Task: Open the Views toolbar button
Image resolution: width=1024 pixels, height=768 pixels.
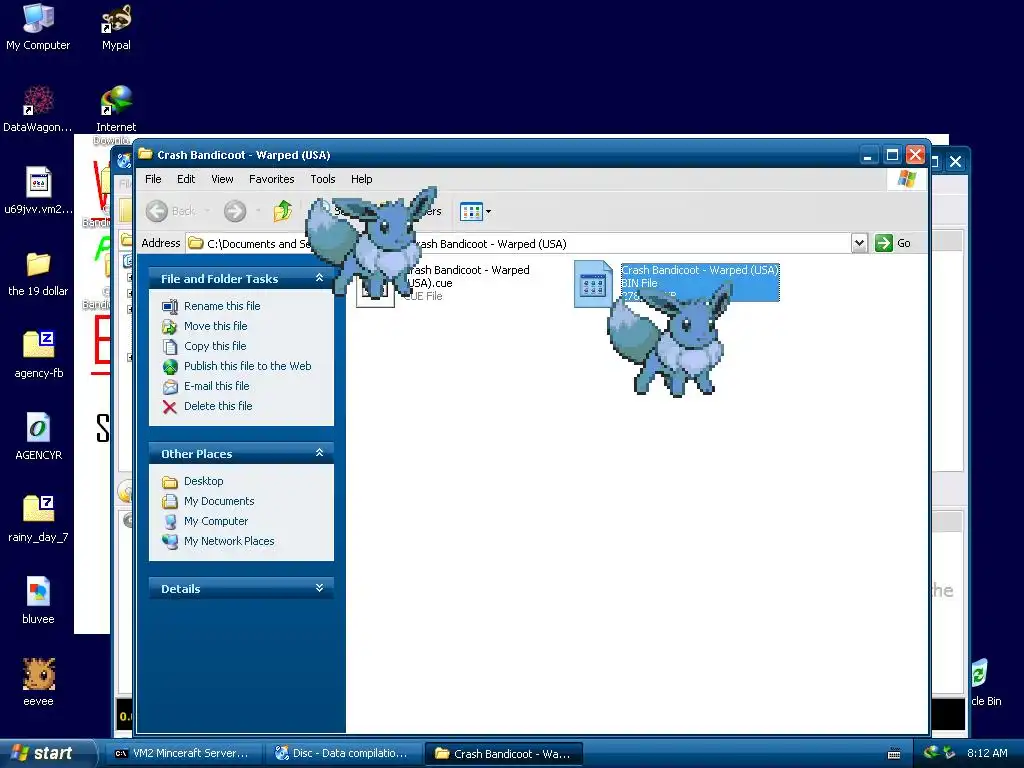Action: point(475,211)
